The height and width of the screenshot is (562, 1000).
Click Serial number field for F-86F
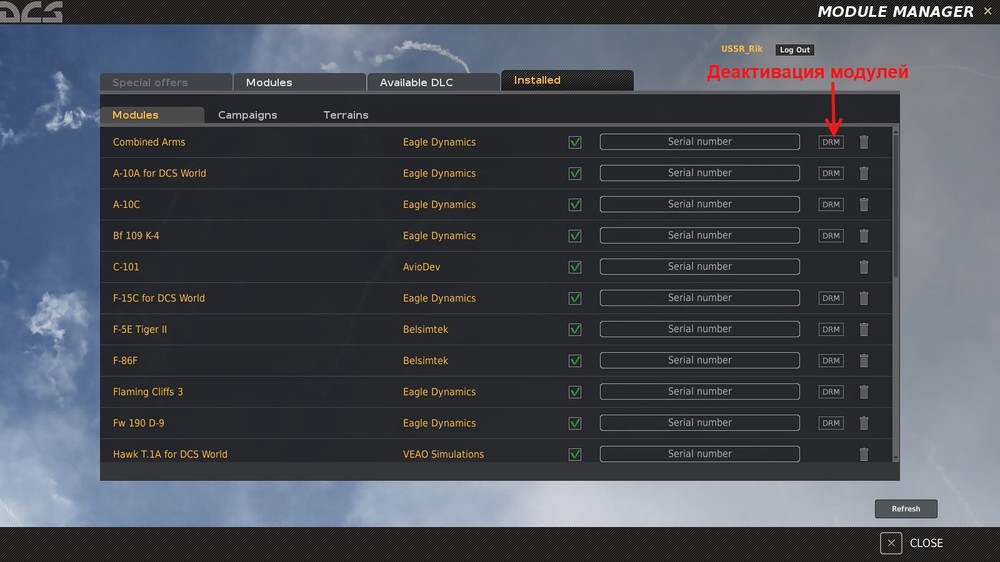[x=700, y=360]
